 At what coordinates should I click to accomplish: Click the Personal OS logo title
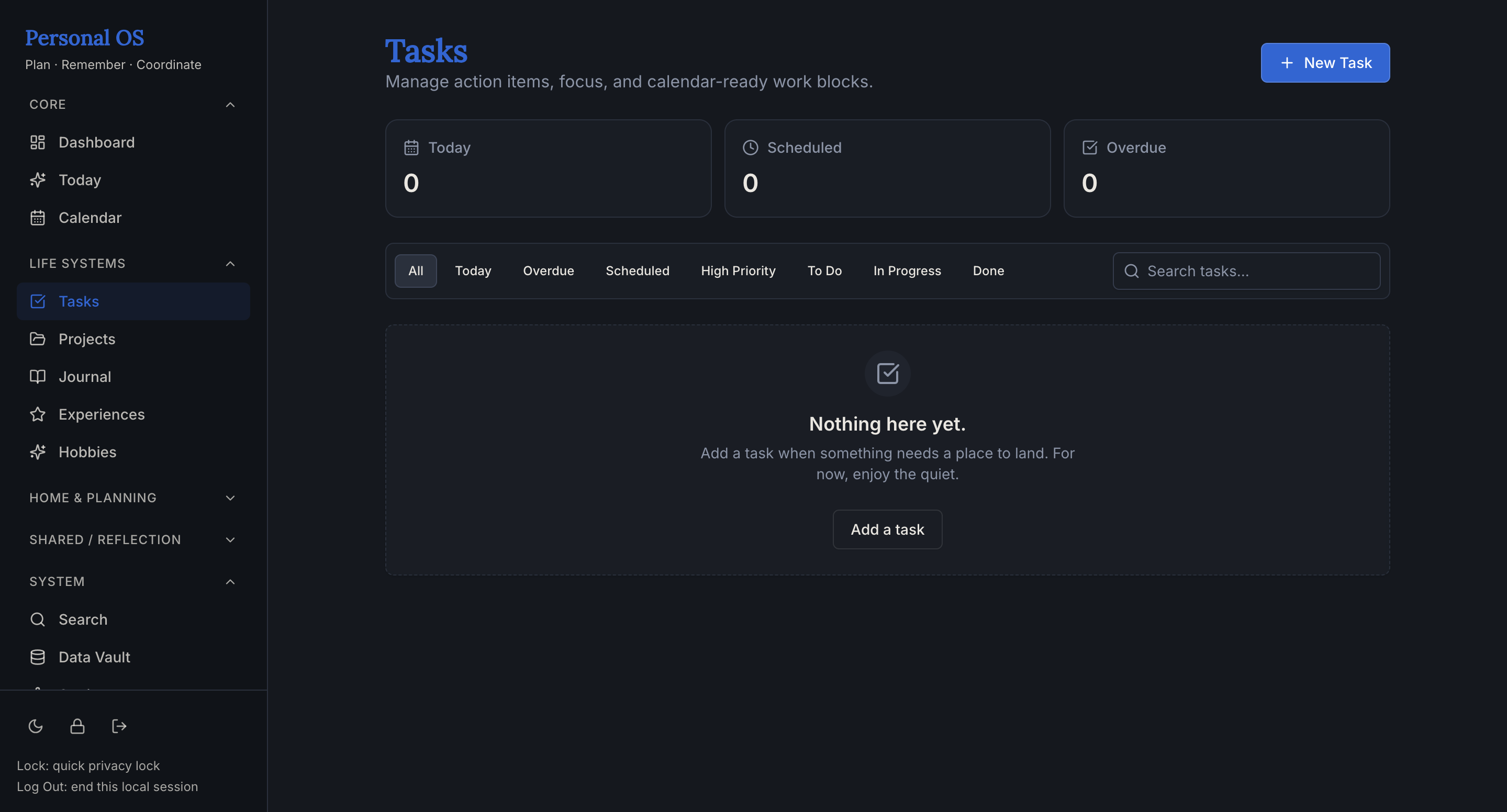[84, 38]
